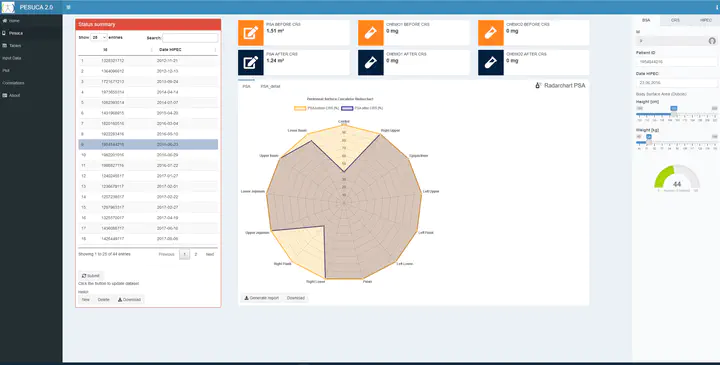Click the Submit button under the table
This screenshot has width=720, height=365.
click(x=90, y=276)
